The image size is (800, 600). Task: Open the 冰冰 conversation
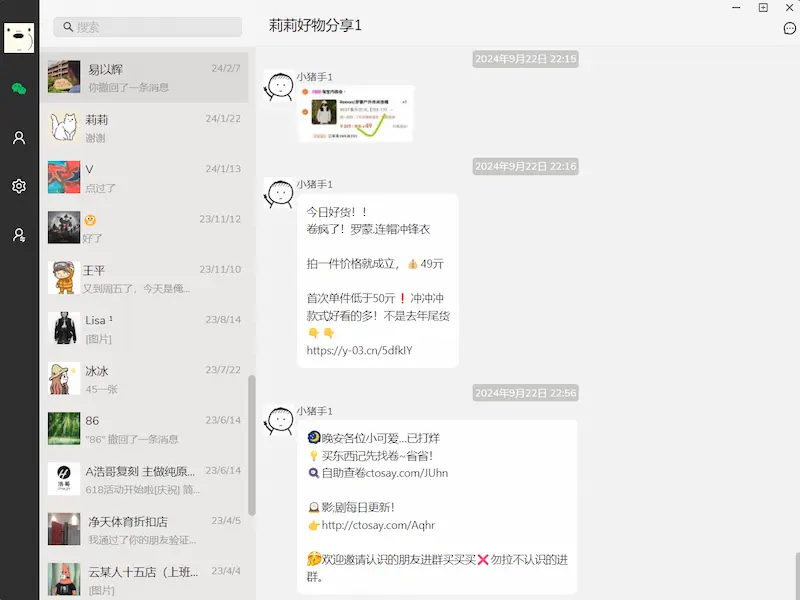click(145, 380)
